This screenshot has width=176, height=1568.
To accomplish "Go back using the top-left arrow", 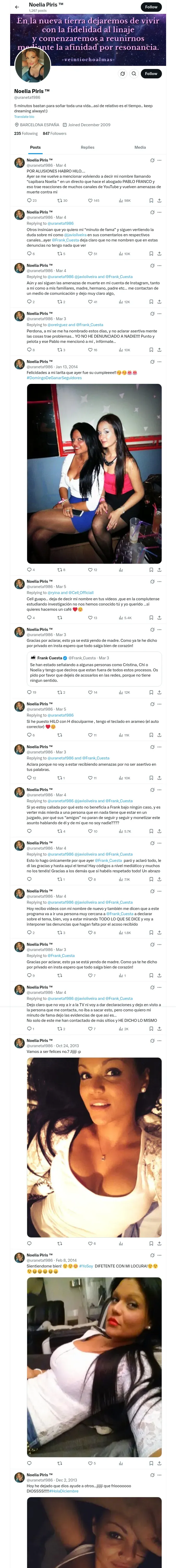I will coord(16,7).
